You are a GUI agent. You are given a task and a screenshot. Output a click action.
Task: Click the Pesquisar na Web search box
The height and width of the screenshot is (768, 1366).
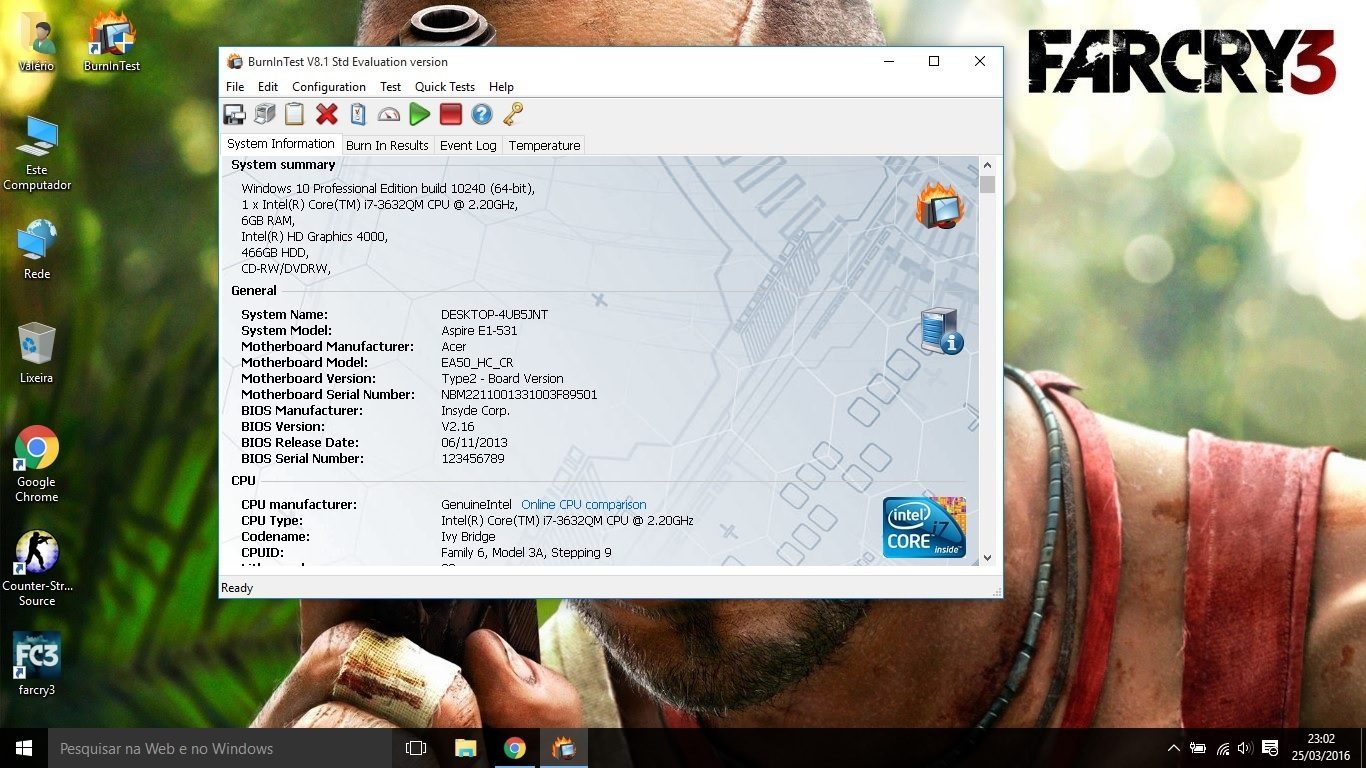[x=220, y=748]
